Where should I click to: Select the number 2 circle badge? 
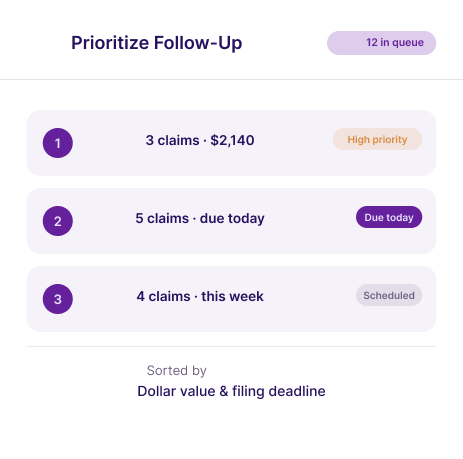[58, 221]
